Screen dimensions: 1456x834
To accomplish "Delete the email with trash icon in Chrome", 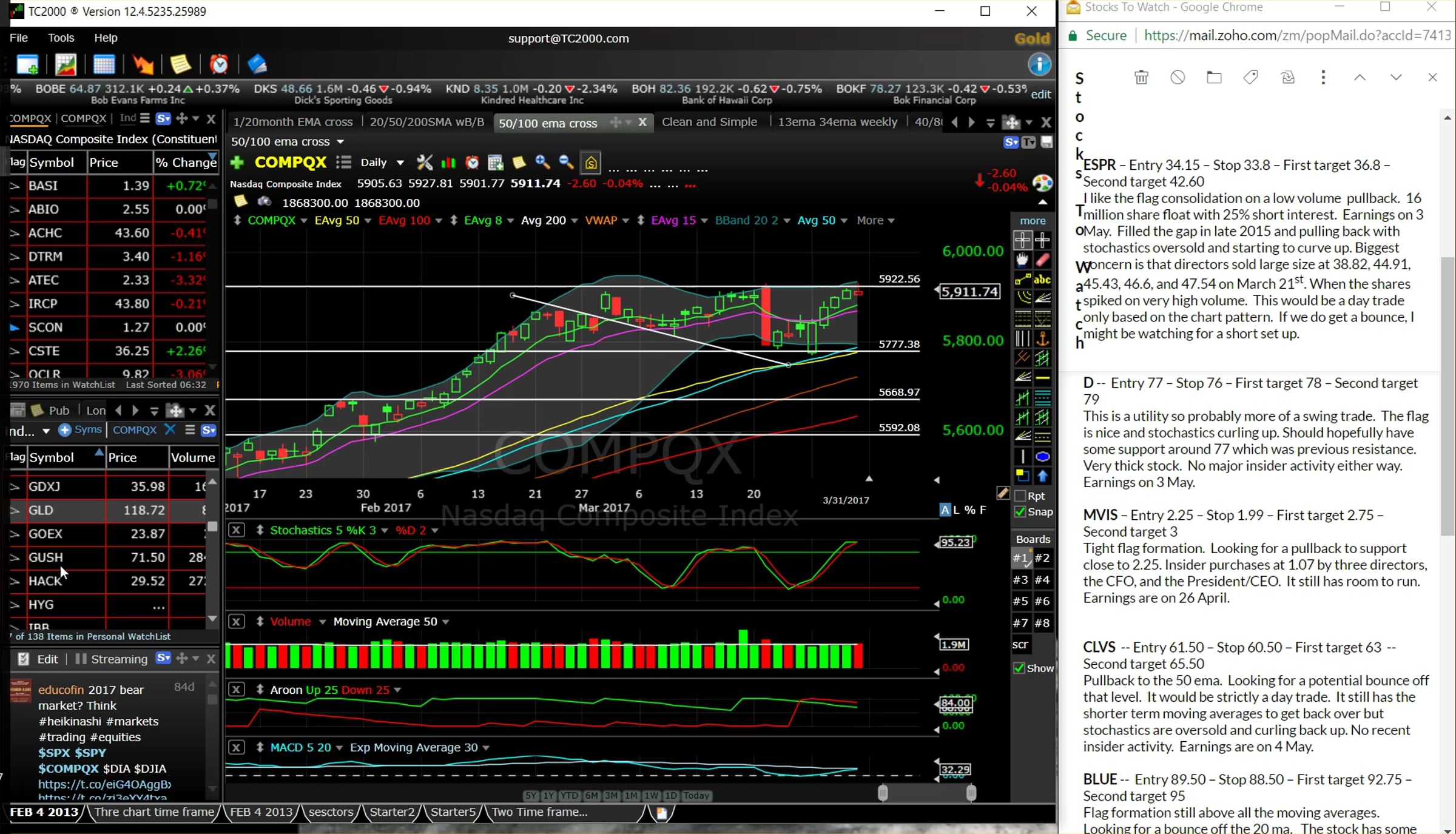I will pos(1141,77).
